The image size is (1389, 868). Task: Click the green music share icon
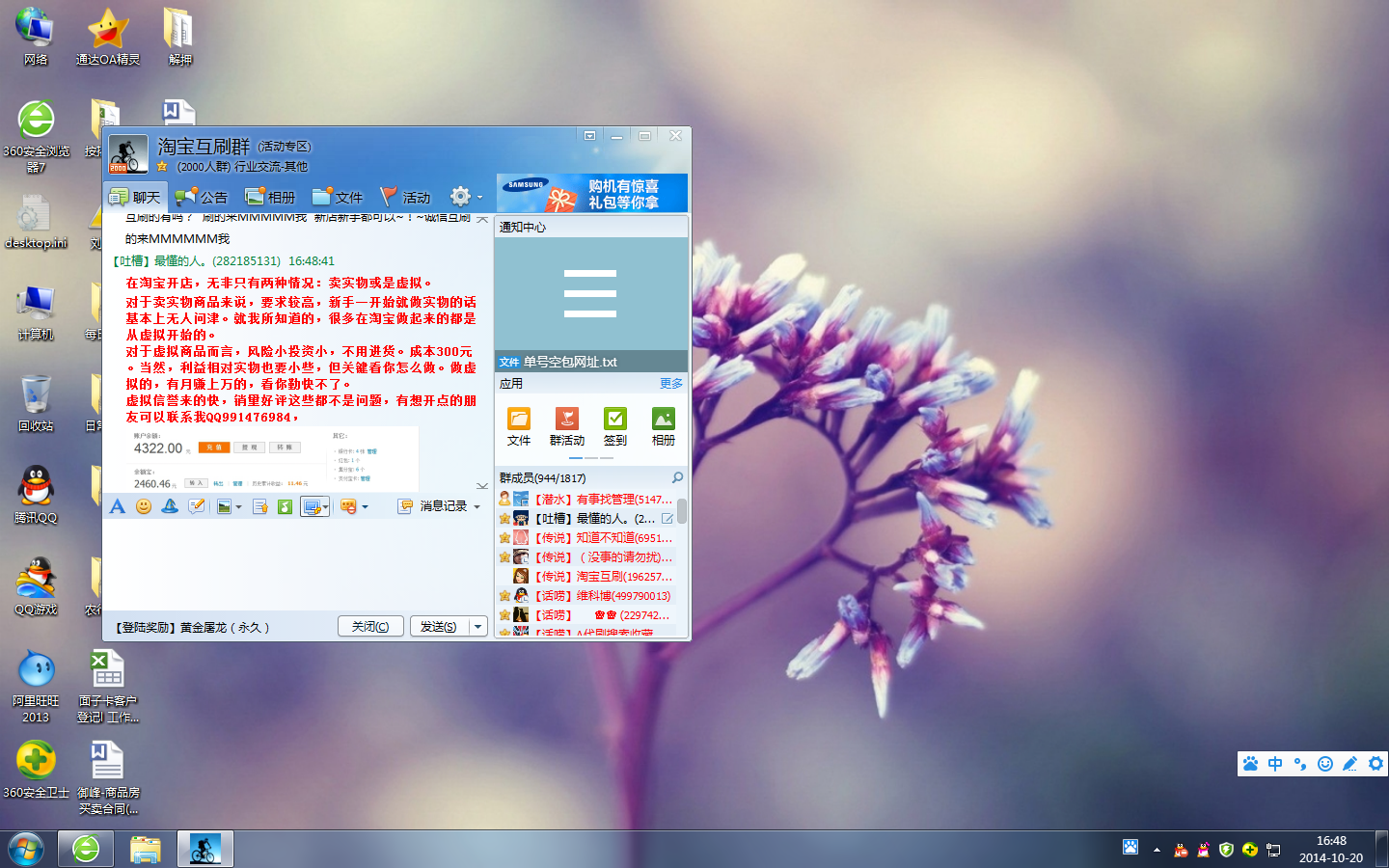[x=286, y=506]
